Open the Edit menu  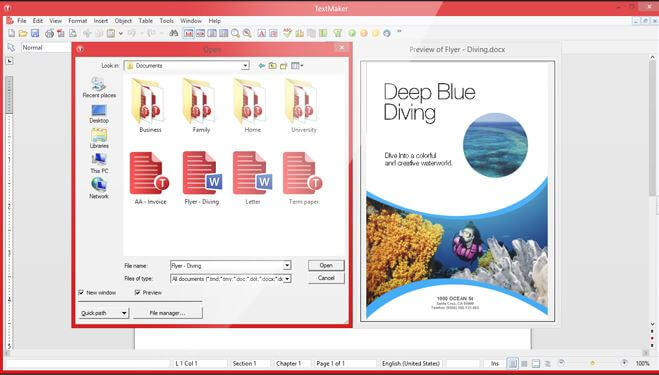pos(38,21)
